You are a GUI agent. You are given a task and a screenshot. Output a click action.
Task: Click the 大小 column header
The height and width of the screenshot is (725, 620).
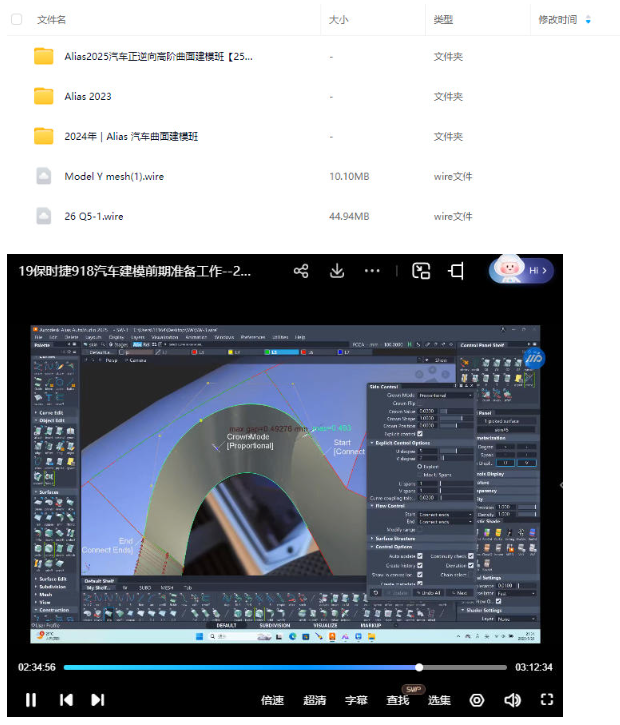[x=338, y=20]
